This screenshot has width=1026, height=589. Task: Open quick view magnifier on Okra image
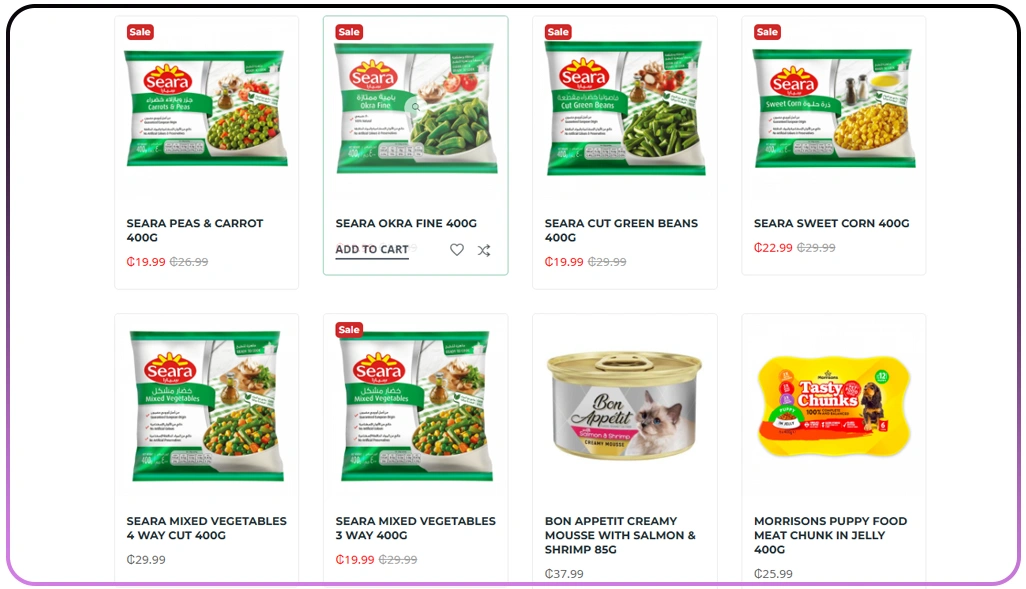tap(415, 107)
